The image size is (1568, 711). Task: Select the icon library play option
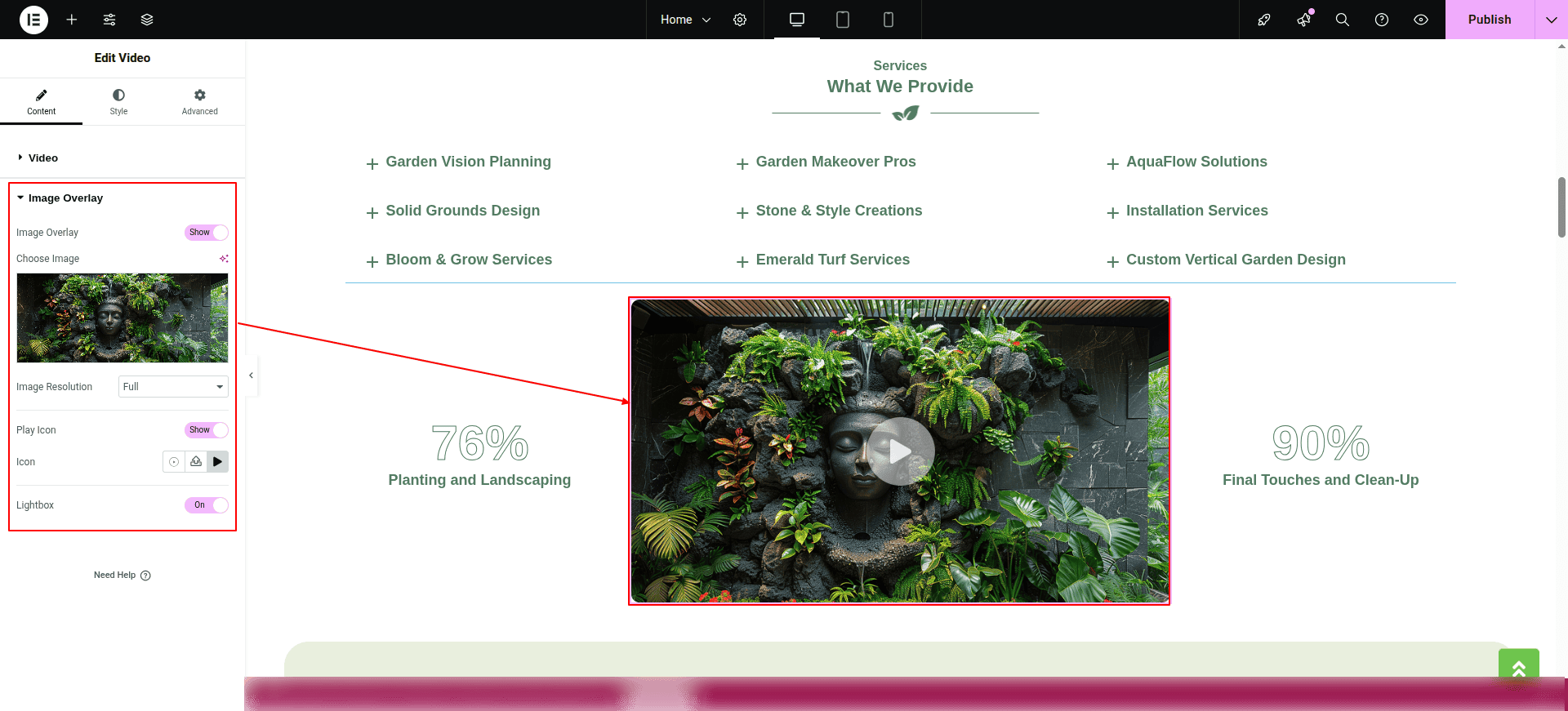coord(217,462)
